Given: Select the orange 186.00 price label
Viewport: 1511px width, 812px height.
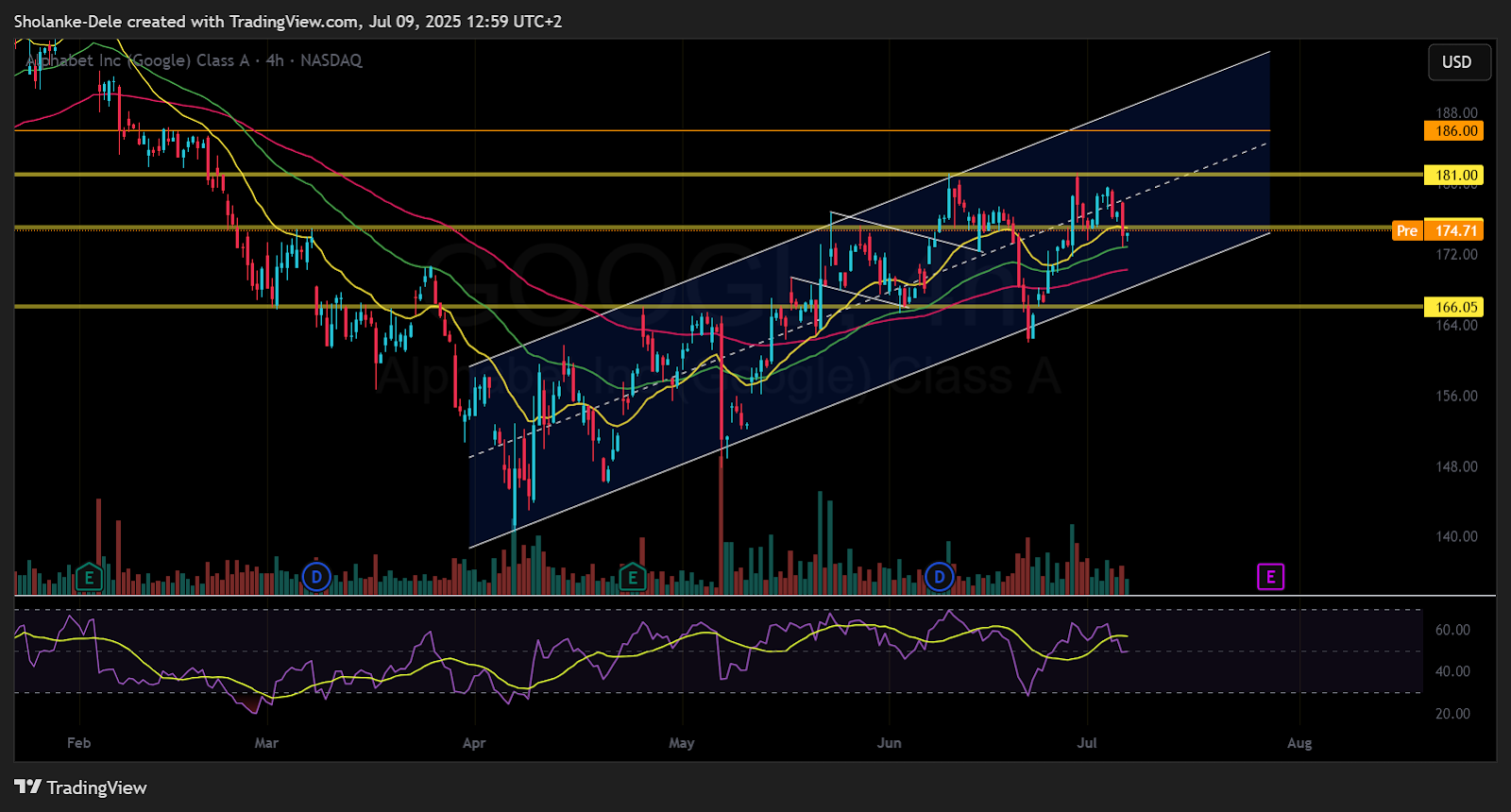Looking at the screenshot, I should click(x=1454, y=131).
